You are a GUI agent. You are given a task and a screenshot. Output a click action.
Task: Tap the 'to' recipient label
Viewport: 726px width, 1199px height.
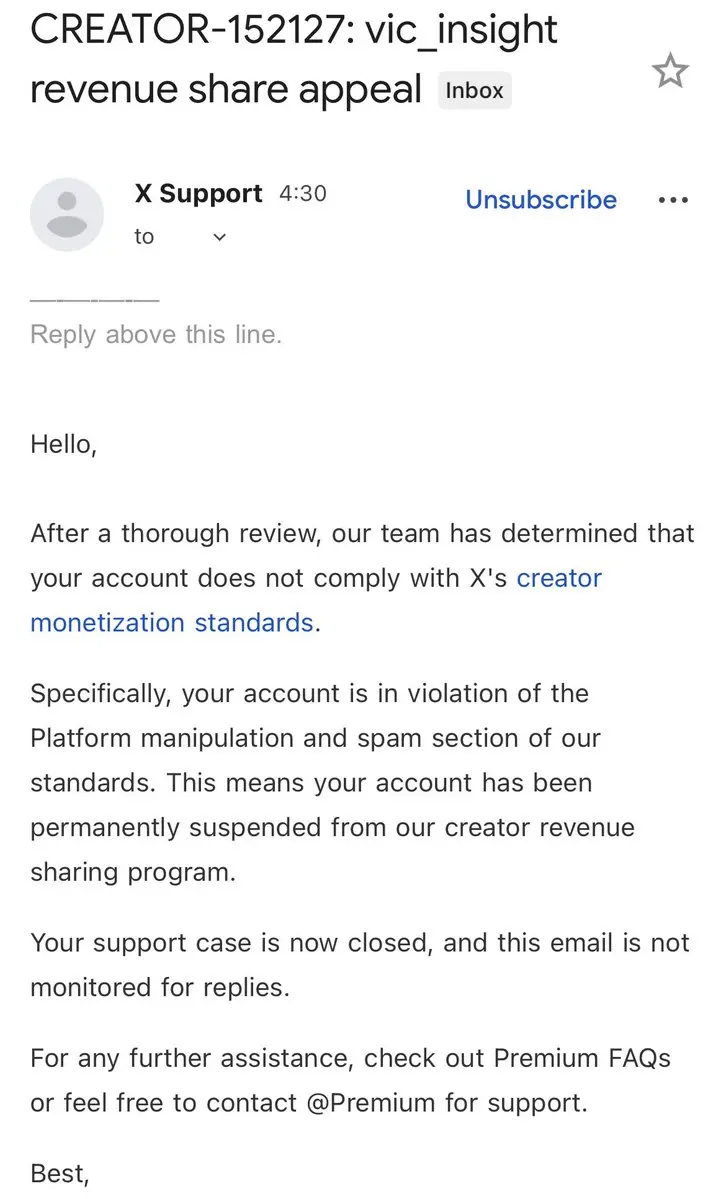pyautogui.click(x=144, y=237)
